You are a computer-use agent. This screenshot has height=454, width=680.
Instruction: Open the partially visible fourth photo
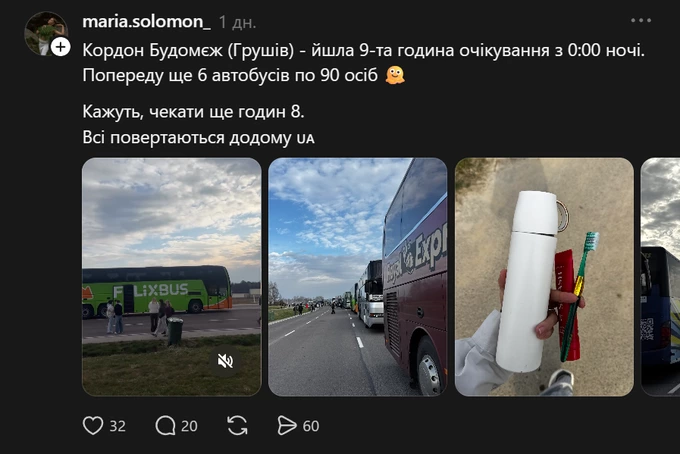point(660,277)
